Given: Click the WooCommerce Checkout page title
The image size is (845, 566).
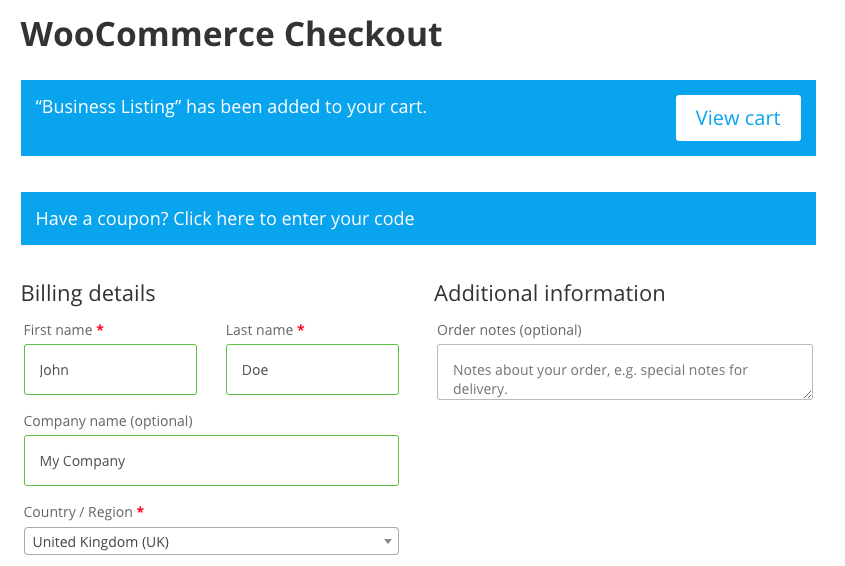Looking at the screenshot, I should (231, 34).
